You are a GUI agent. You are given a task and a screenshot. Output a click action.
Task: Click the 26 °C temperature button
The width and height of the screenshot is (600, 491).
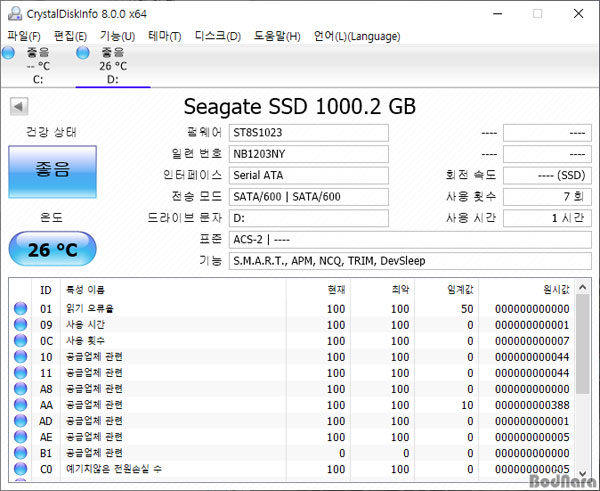click(x=52, y=249)
